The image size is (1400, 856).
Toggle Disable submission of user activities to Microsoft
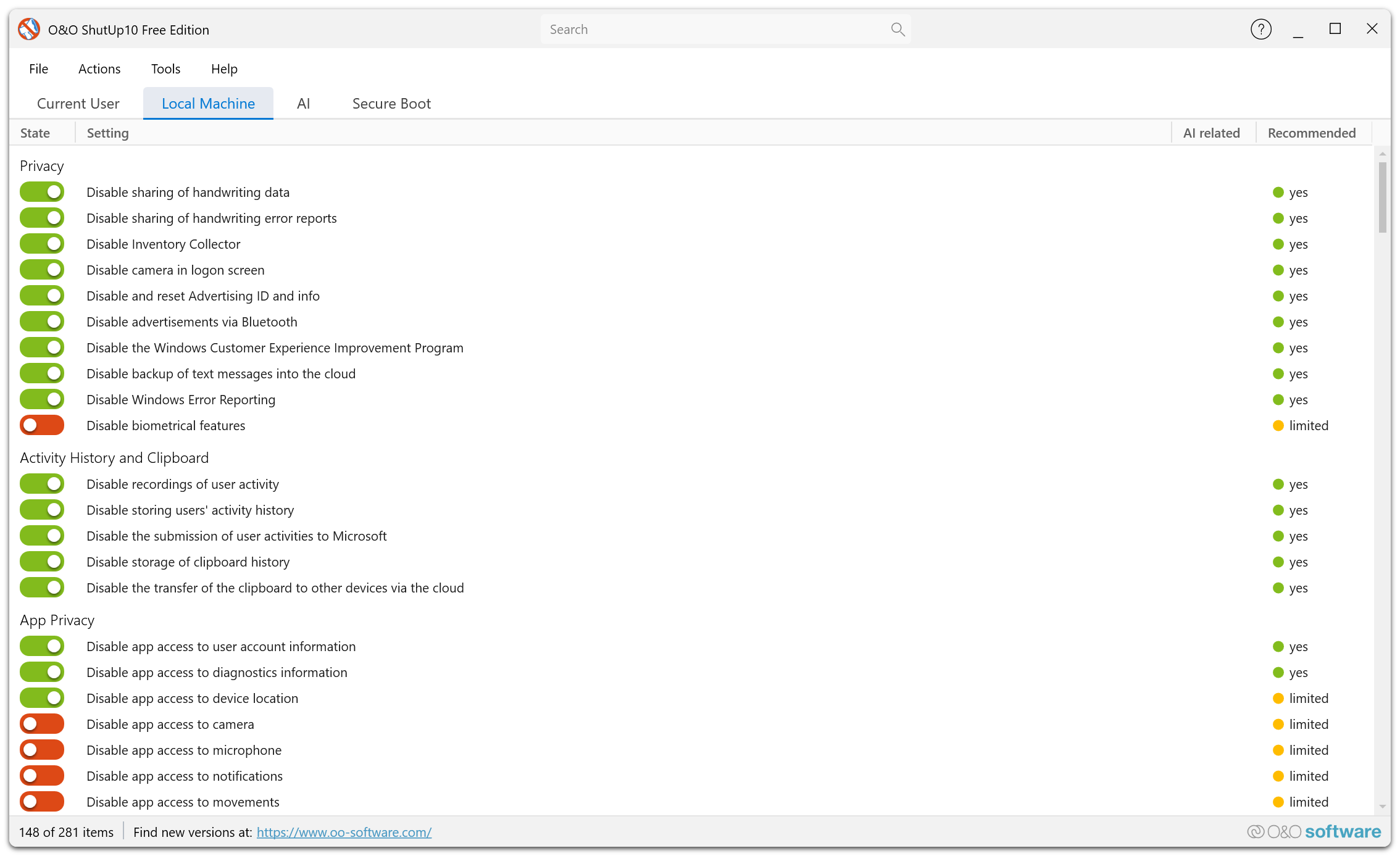click(42, 536)
